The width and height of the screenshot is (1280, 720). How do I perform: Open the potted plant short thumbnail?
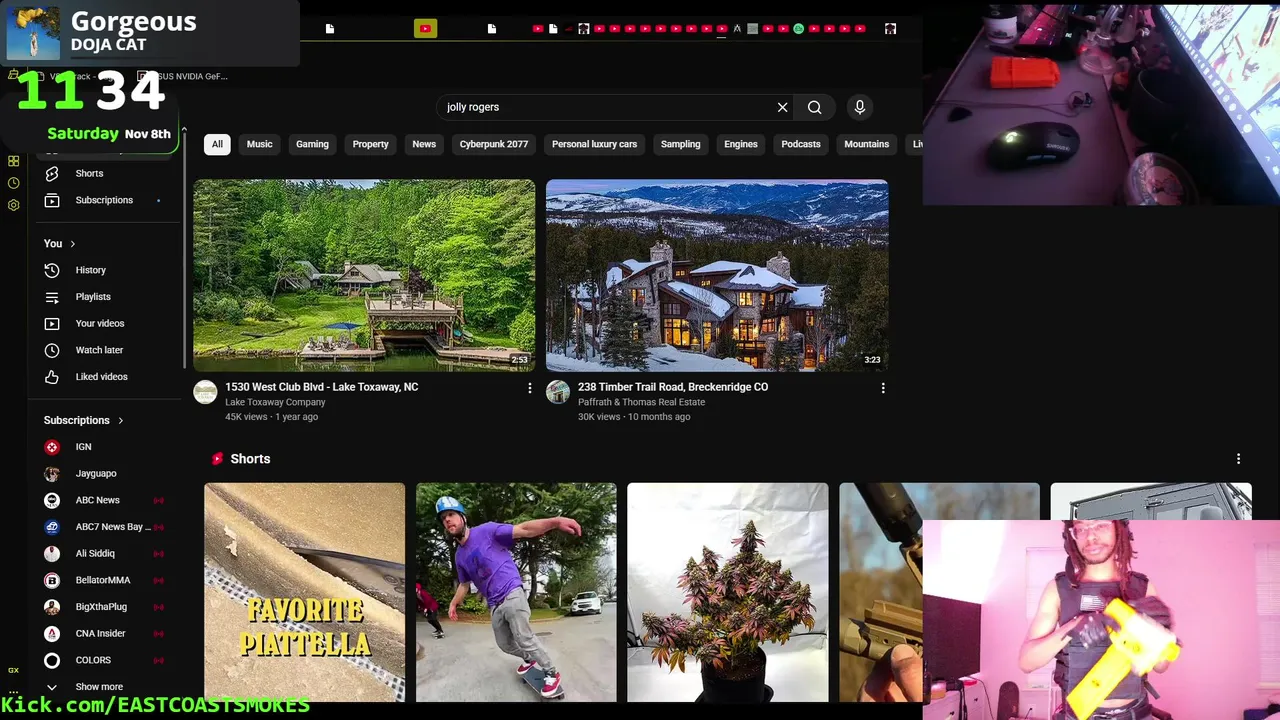click(728, 592)
